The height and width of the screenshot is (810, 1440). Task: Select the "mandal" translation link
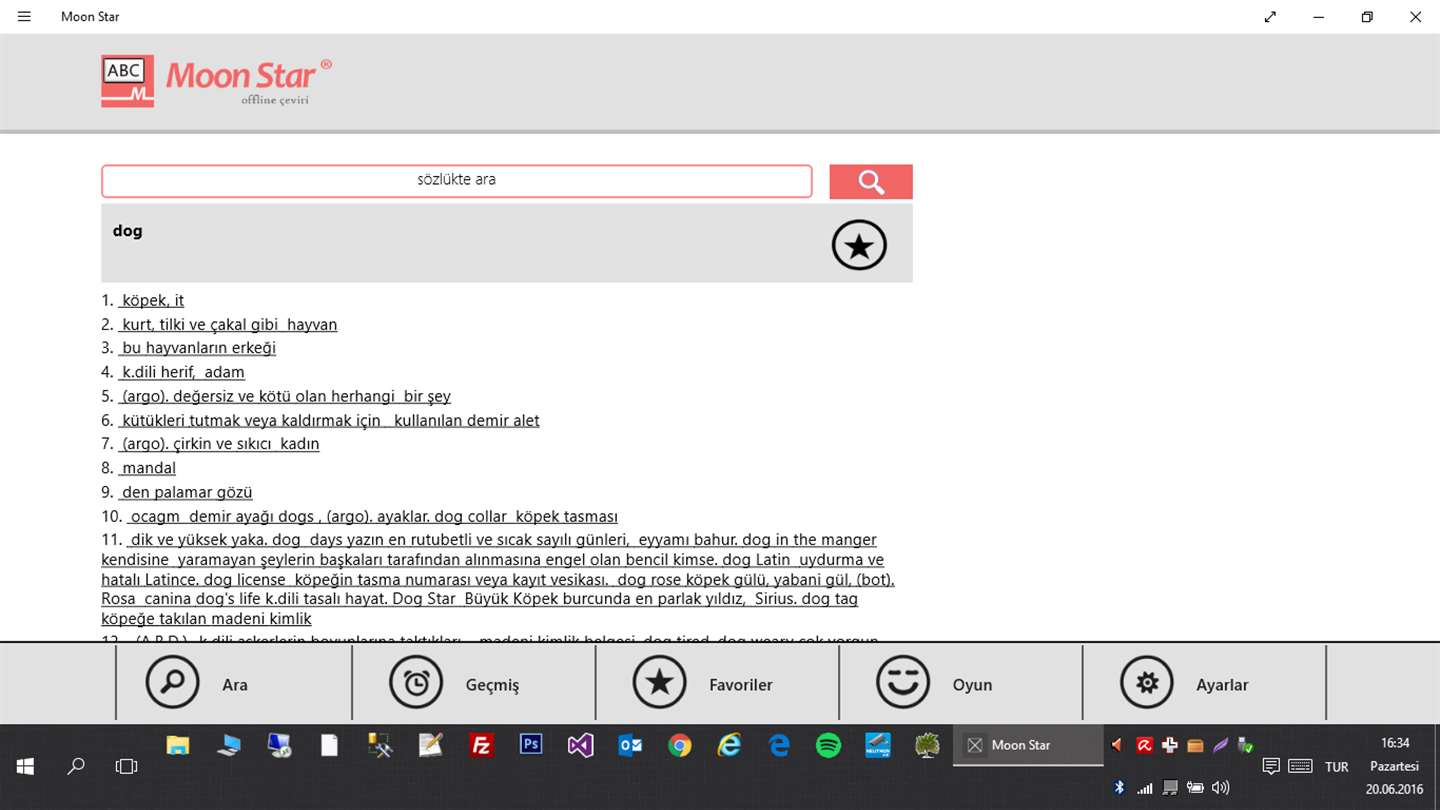pyautogui.click(x=148, y=468)
